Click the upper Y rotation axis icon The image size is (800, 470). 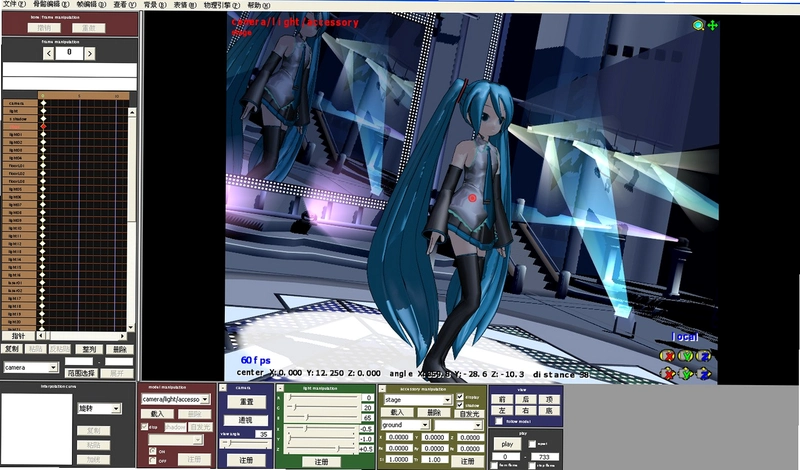click(685, 356)
